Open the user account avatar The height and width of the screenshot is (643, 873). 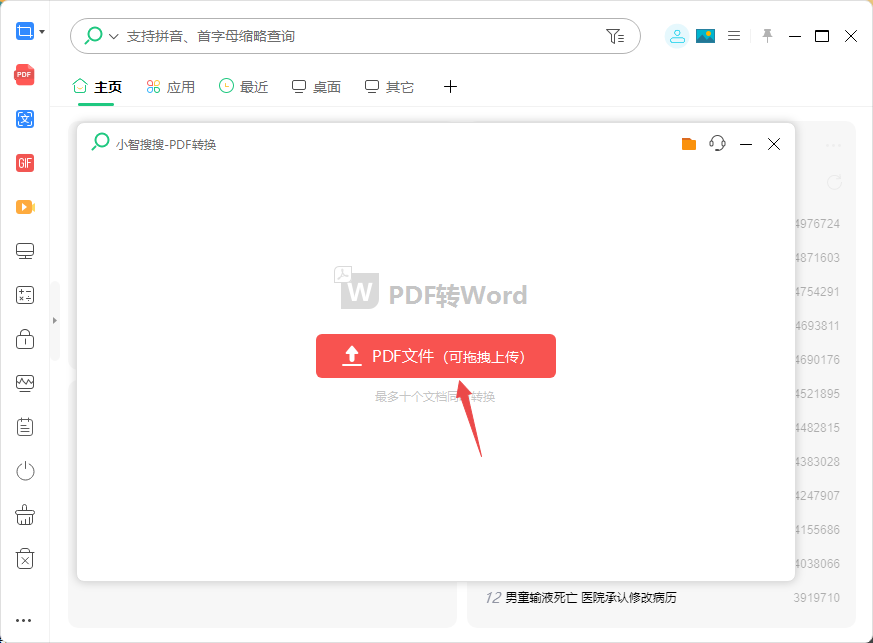point(677,37)
